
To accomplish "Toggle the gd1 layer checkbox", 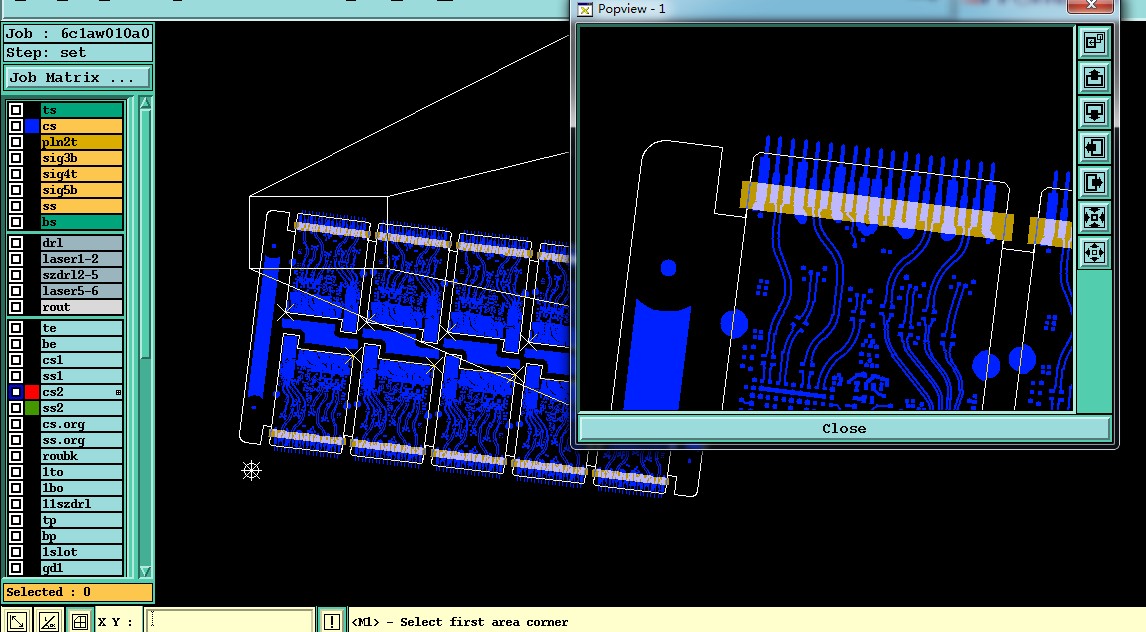I will [15, 568].
